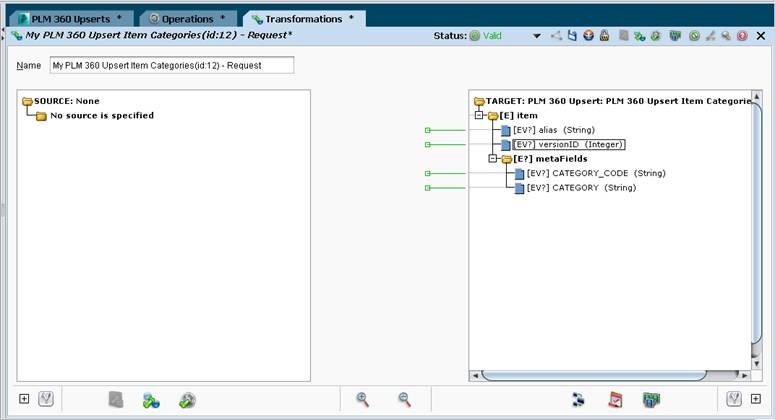Viewport: 775px width, 420px height.
Task: Click the red calendar icon in bottom toolbar
Action: 616,400
